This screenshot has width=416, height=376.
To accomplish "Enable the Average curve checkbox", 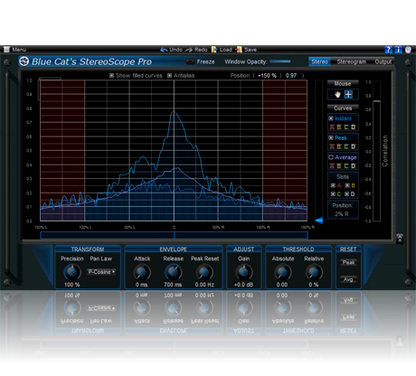I will tap(331, 157).
